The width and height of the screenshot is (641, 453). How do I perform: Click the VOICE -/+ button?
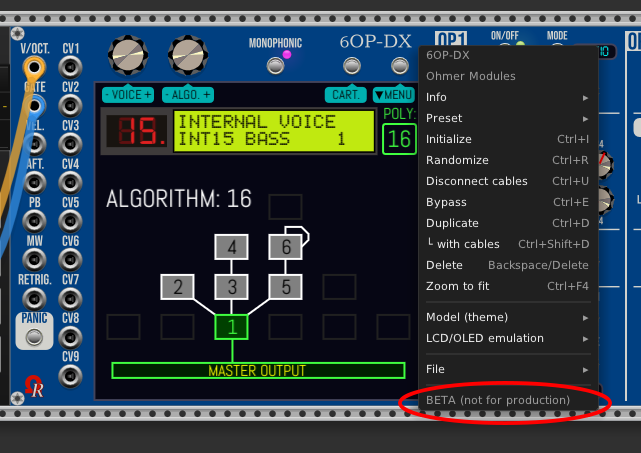[x=128, y=95]
